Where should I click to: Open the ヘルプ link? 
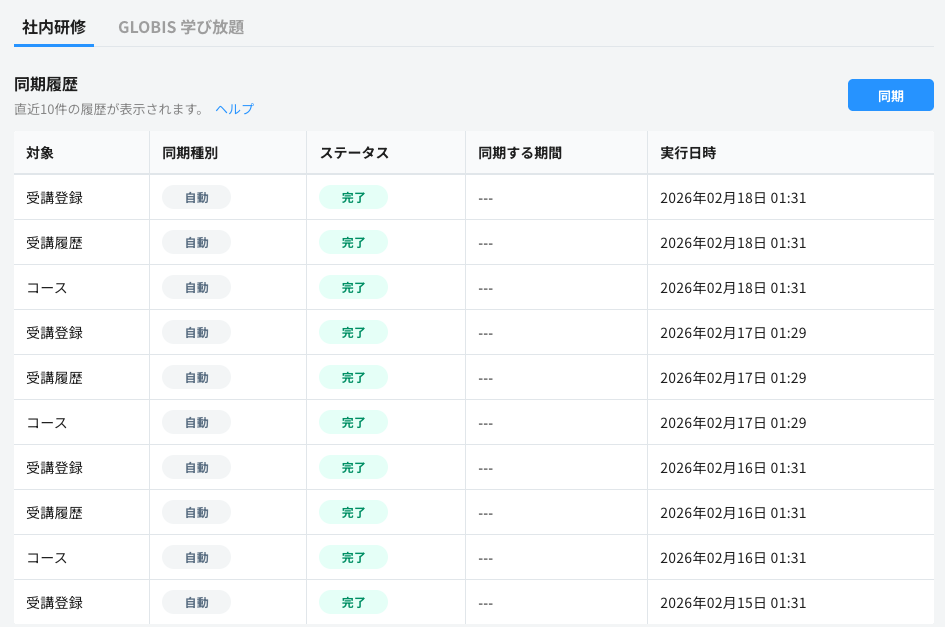(234, 109)
